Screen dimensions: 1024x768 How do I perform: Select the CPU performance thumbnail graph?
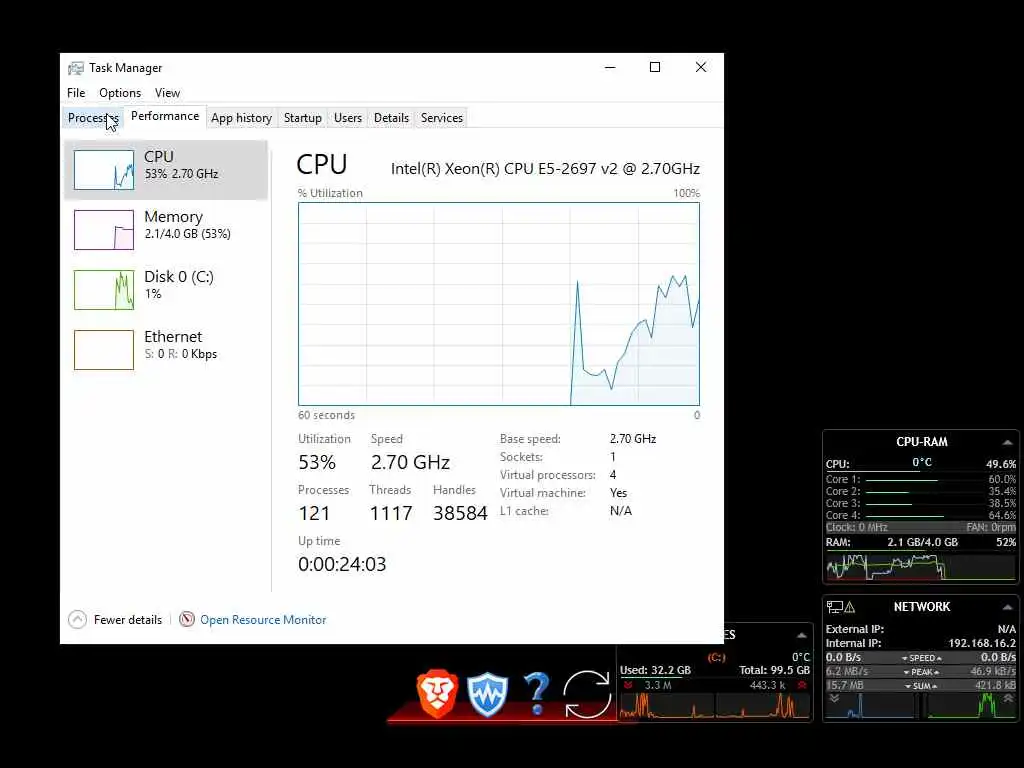104,170
